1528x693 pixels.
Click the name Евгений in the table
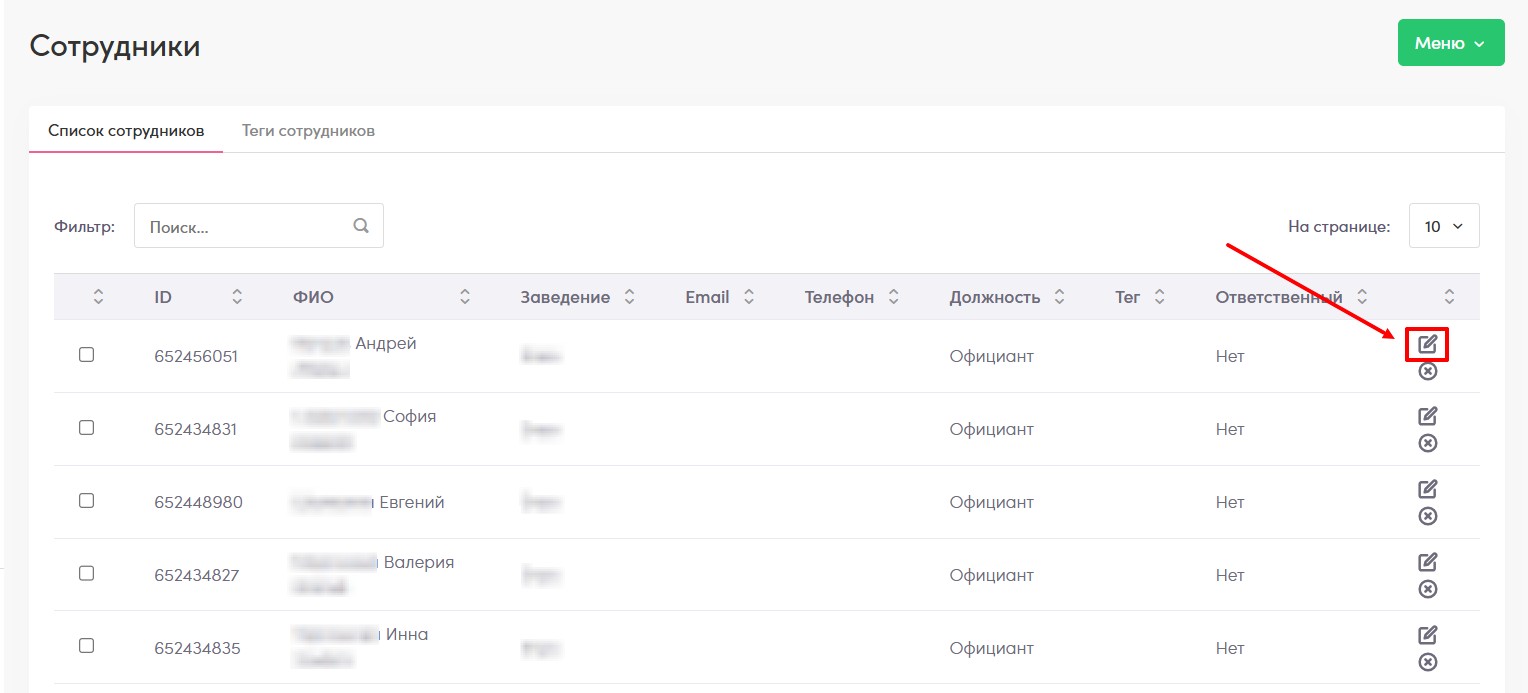coord(412,502)
